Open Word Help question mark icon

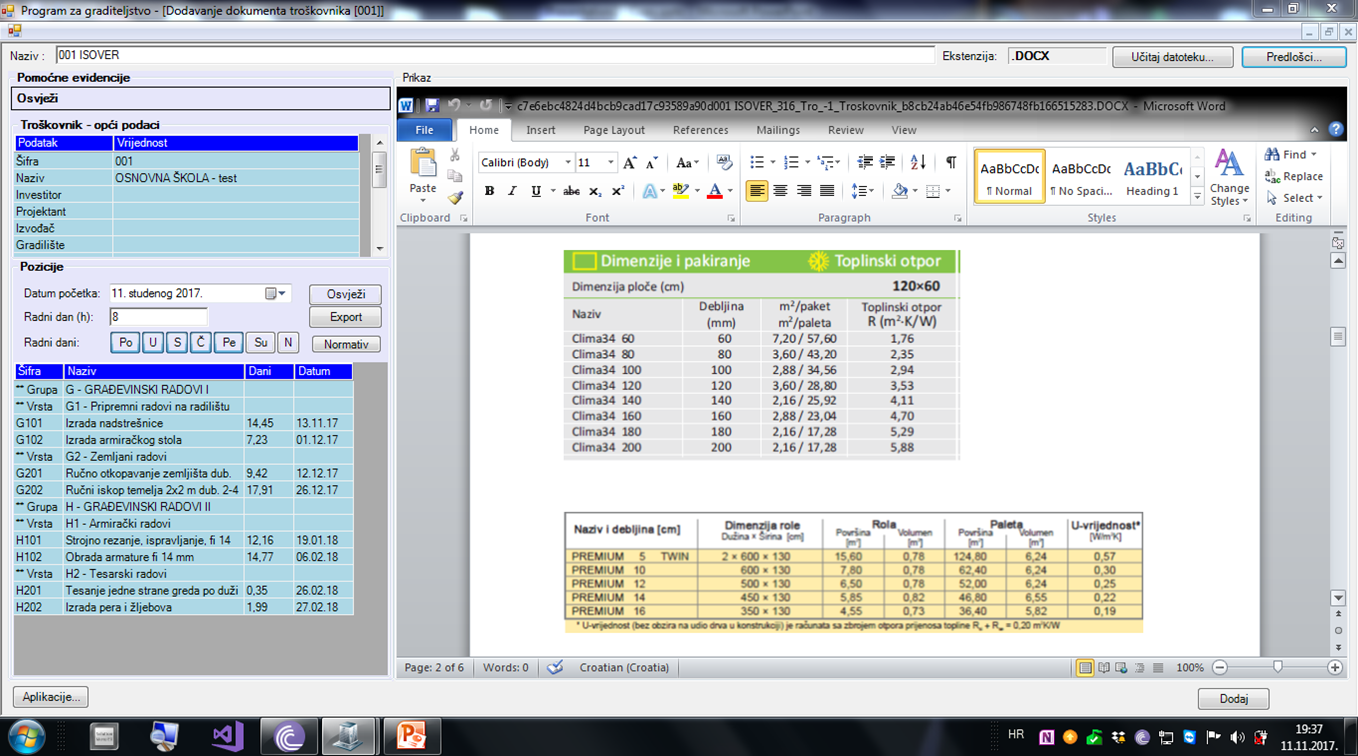1336,130
